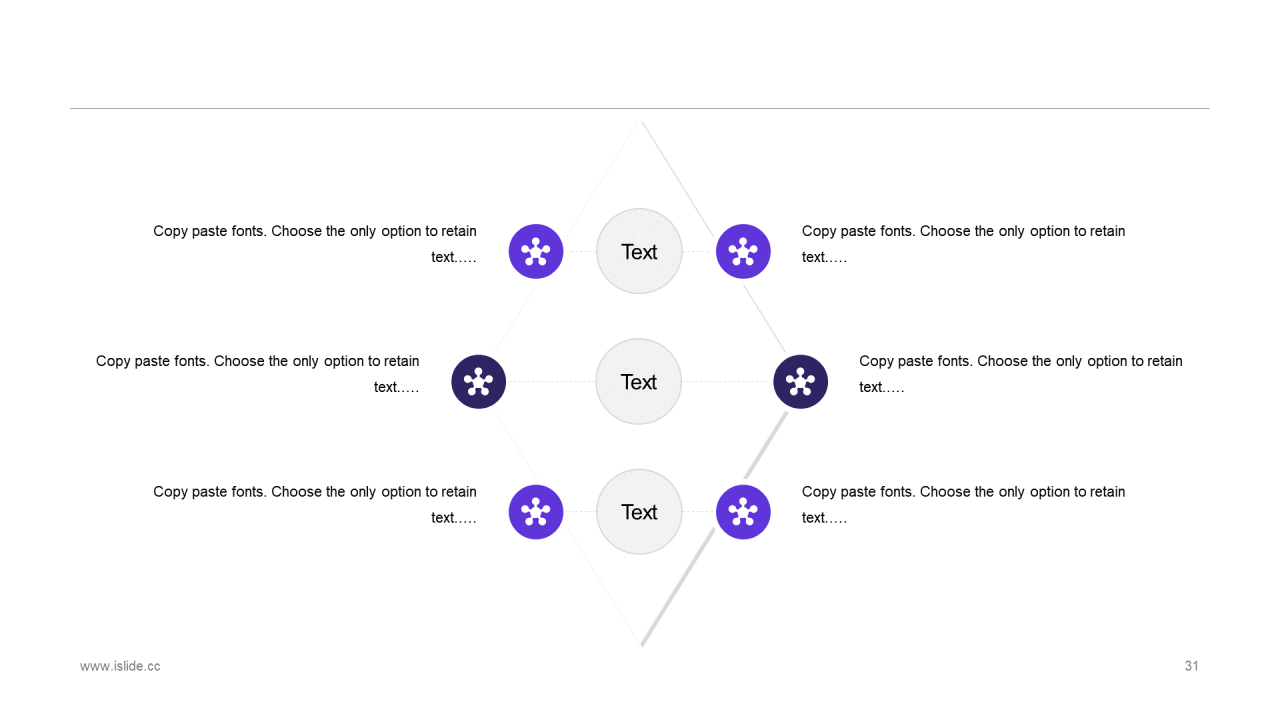The height and width of the screenshot is (720, 1280).
Task: Click the bottom-left Copy paste fonts text block
Action: pyautogui.click(x=315, y=505)
